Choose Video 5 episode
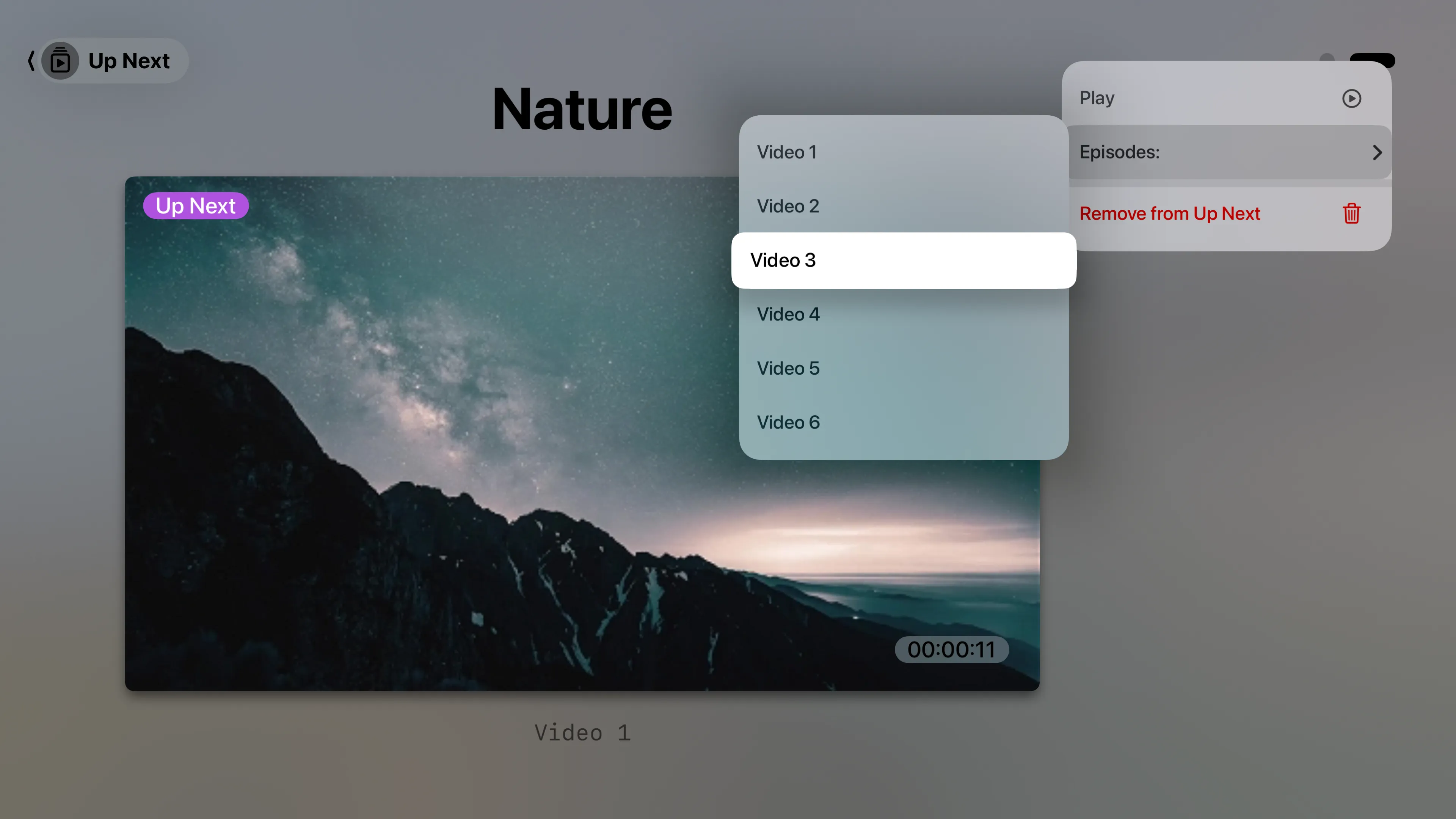Screen dimensions: 1456x819 788,369
